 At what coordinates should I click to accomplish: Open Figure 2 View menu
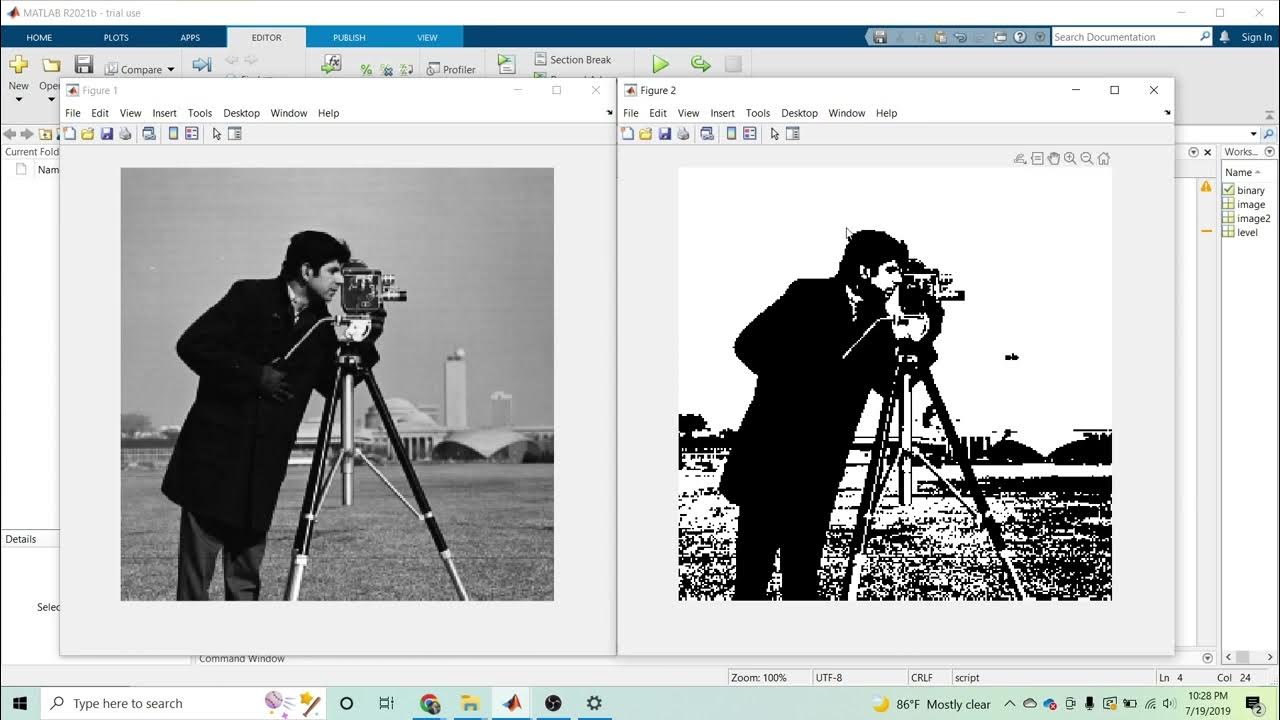[x=689, y=113]
